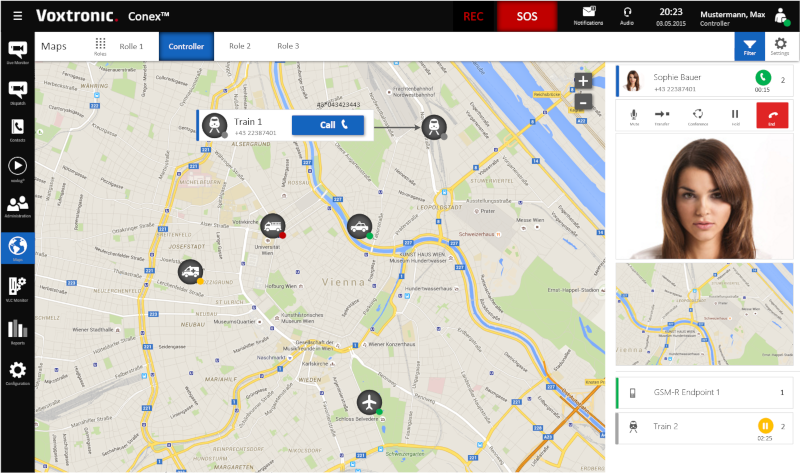Click the Sophie Bauer phone number +43 22387401
This screenshot has width=800, height=473.
[x=674, y=89]
